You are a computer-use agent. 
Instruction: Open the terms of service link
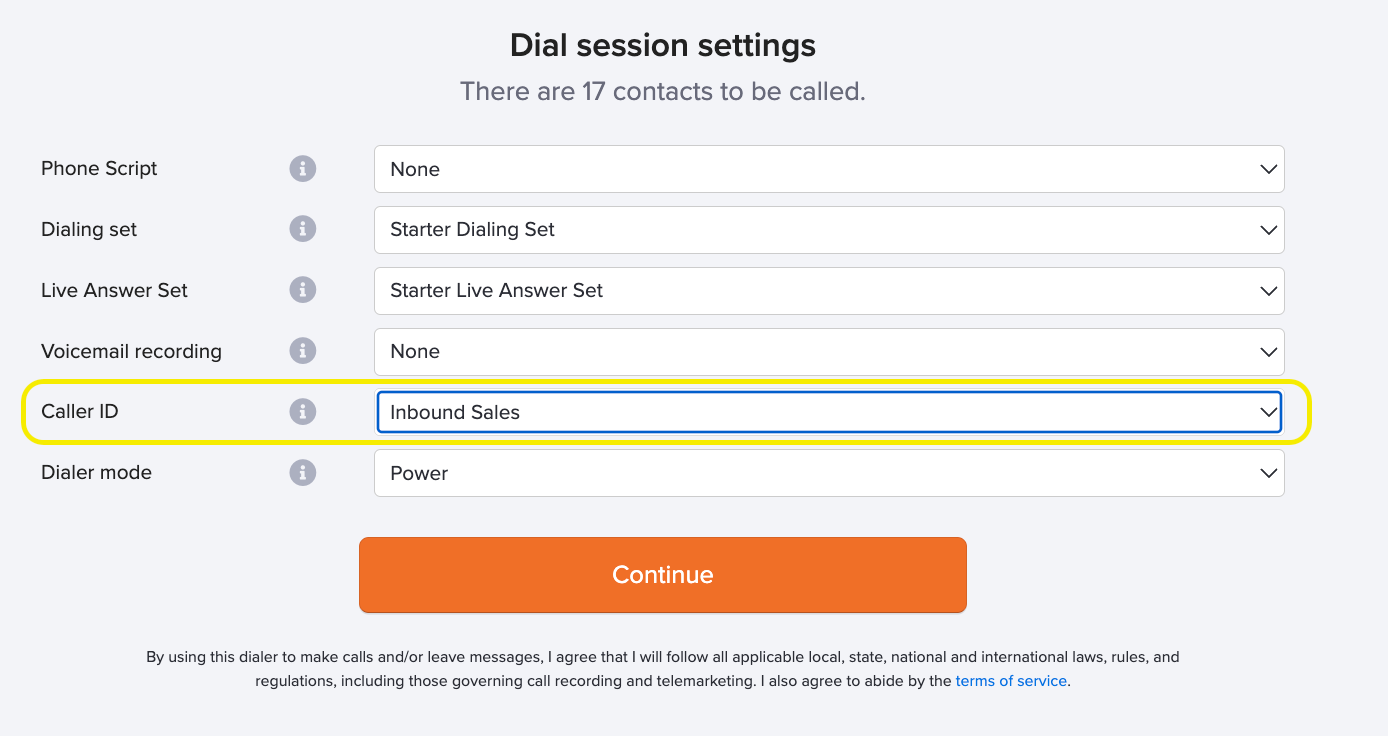click(1011, 681)
